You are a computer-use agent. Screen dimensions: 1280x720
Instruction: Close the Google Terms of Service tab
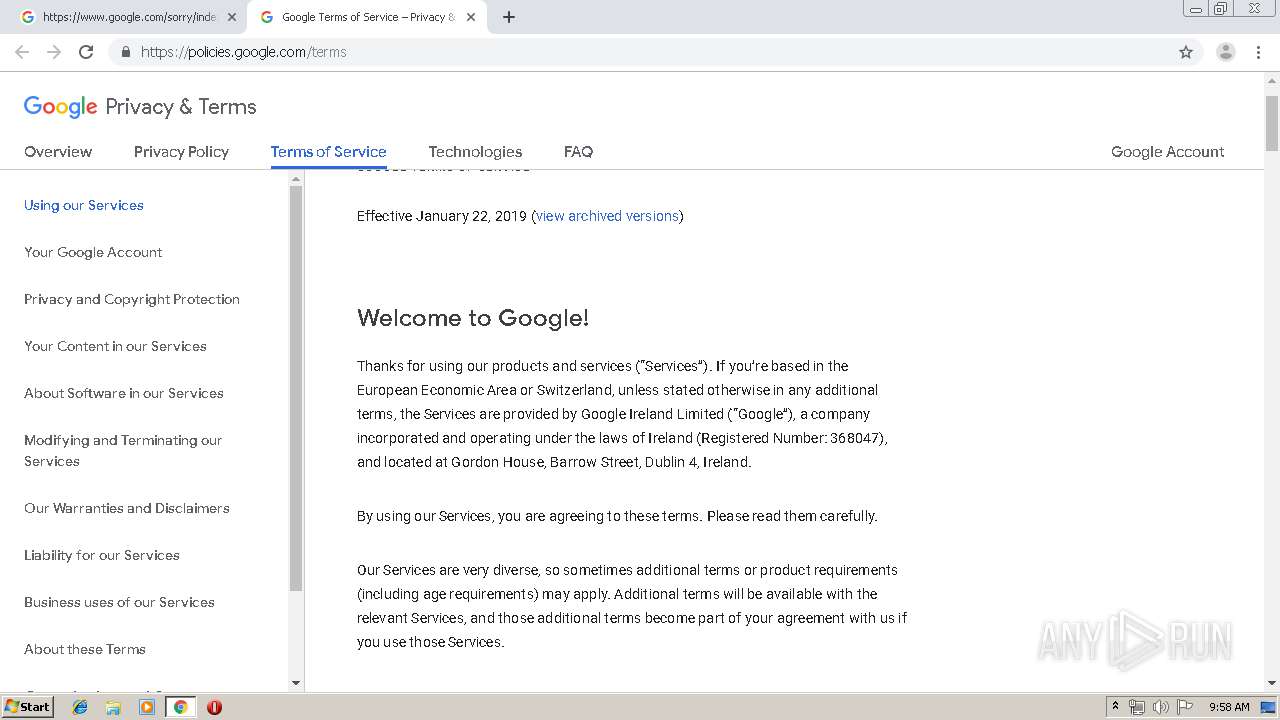(x=472, y=17)
